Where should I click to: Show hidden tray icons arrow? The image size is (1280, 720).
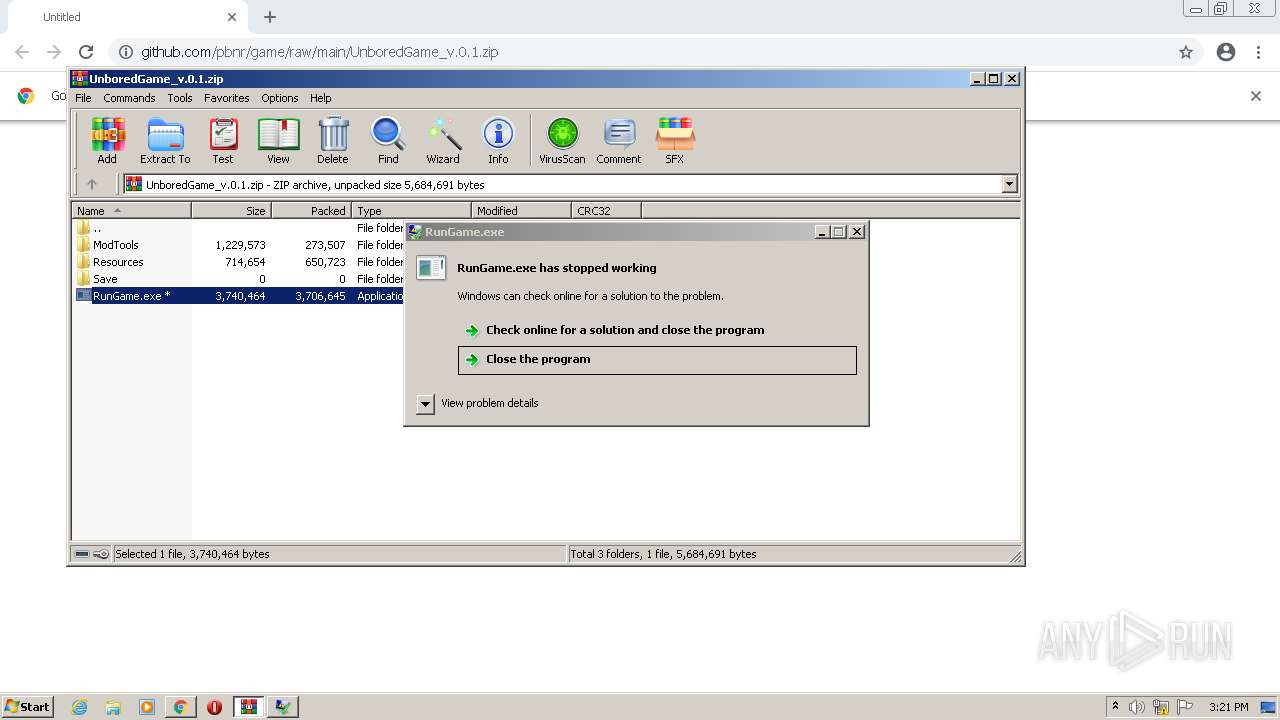1115,707
